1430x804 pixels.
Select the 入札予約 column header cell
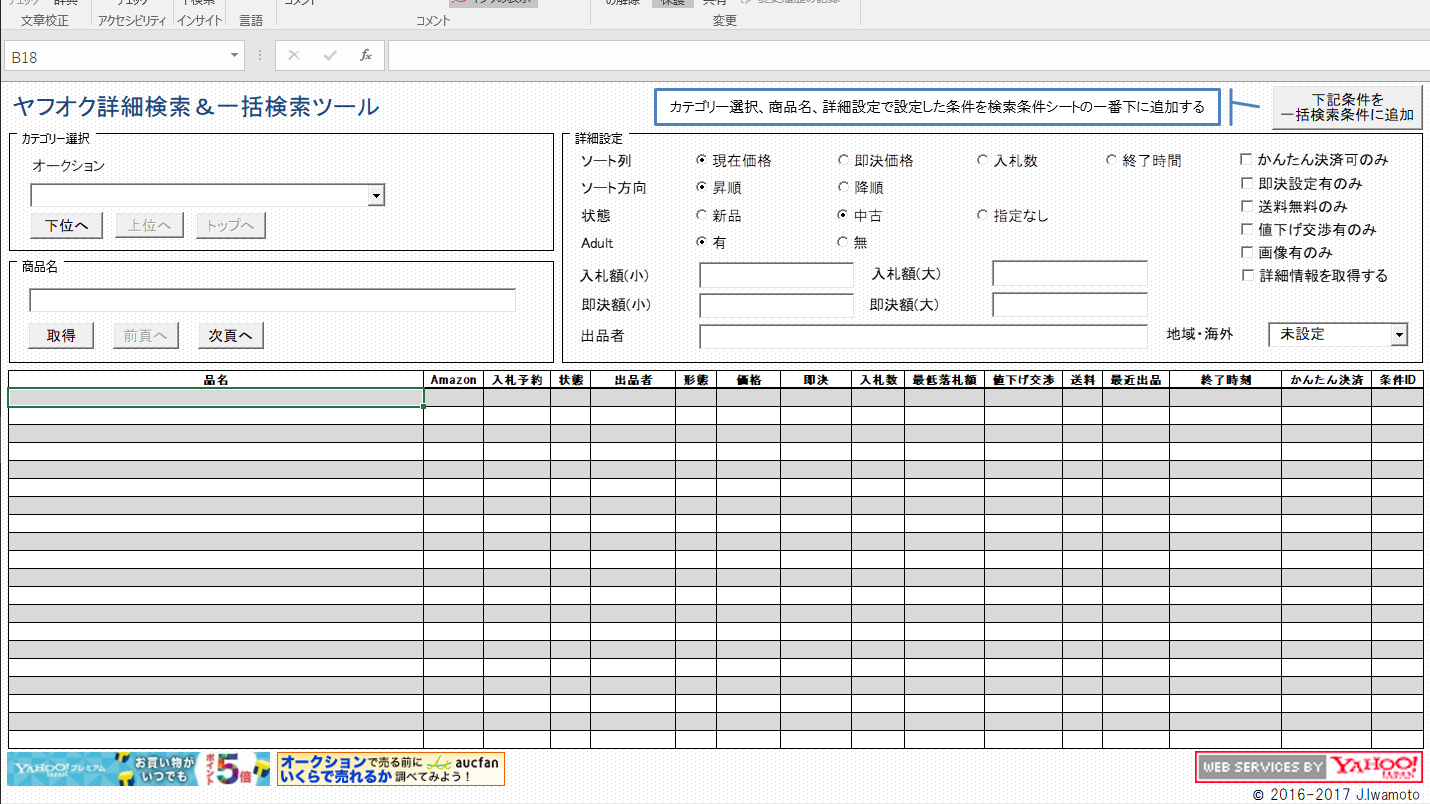tap(517, 380)
